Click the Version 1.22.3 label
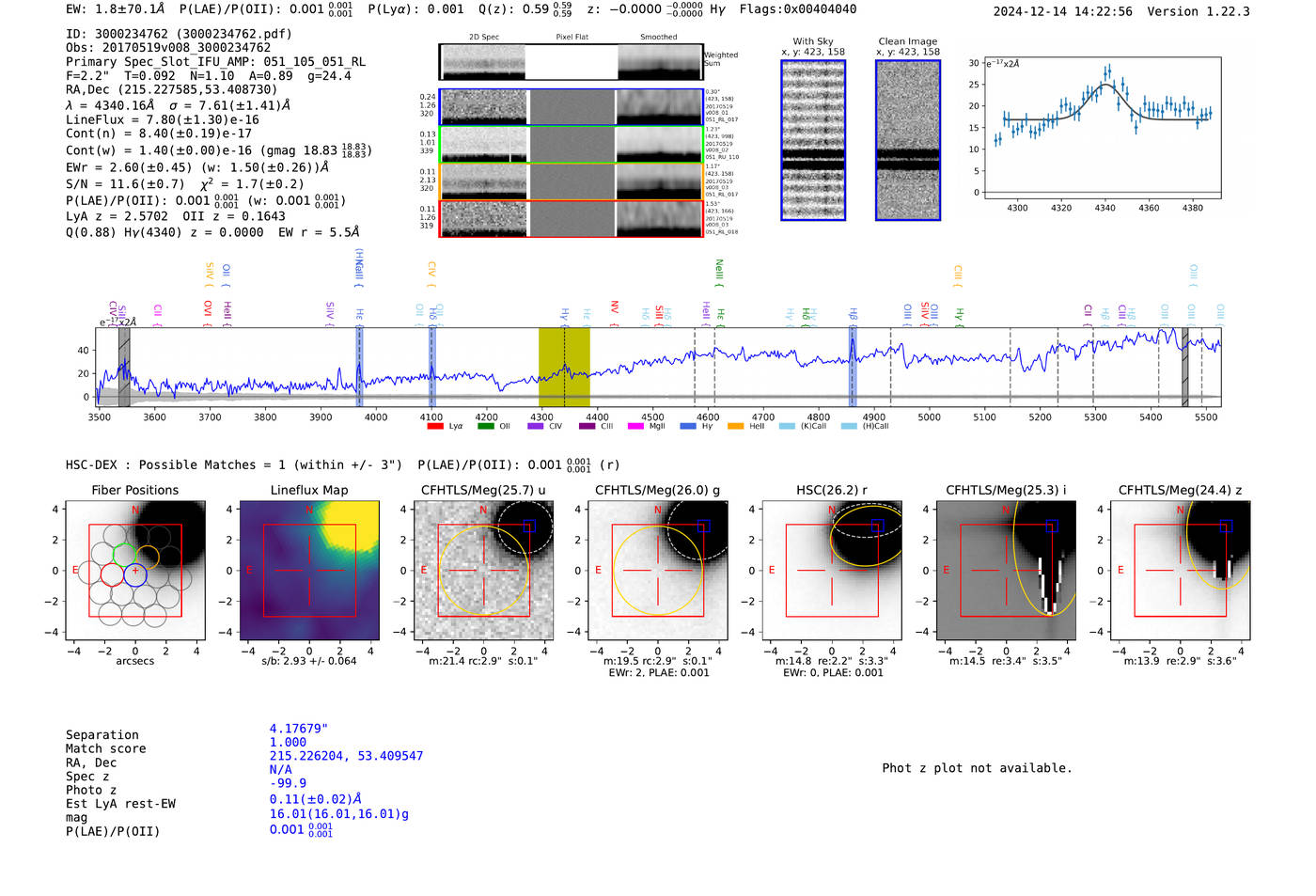This screenshot has width=1316, height=896. click(x=1198, y=12)
